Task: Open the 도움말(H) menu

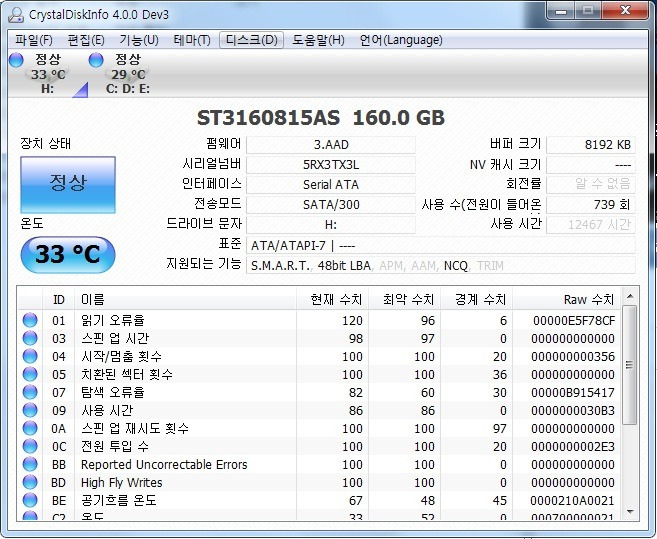Action: click(x=318, y=40)
